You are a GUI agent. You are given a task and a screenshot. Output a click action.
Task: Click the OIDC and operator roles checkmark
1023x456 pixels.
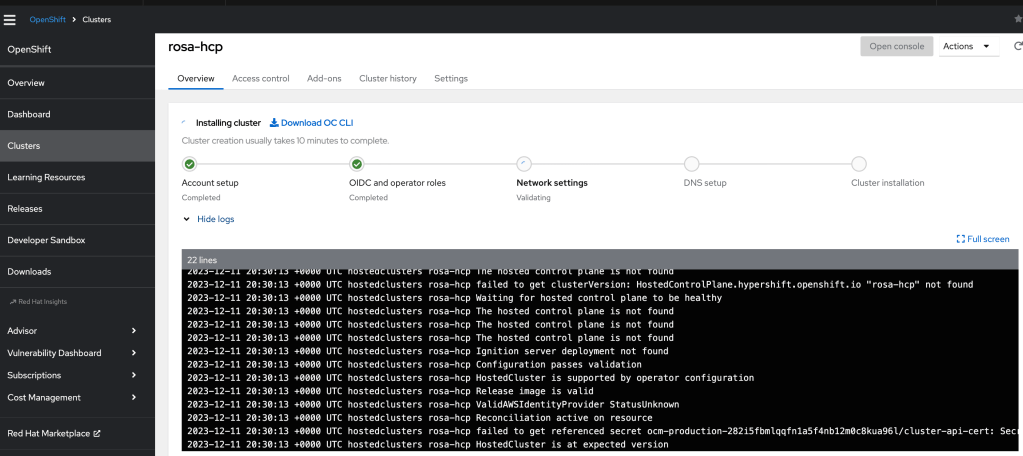coord(357,164)
